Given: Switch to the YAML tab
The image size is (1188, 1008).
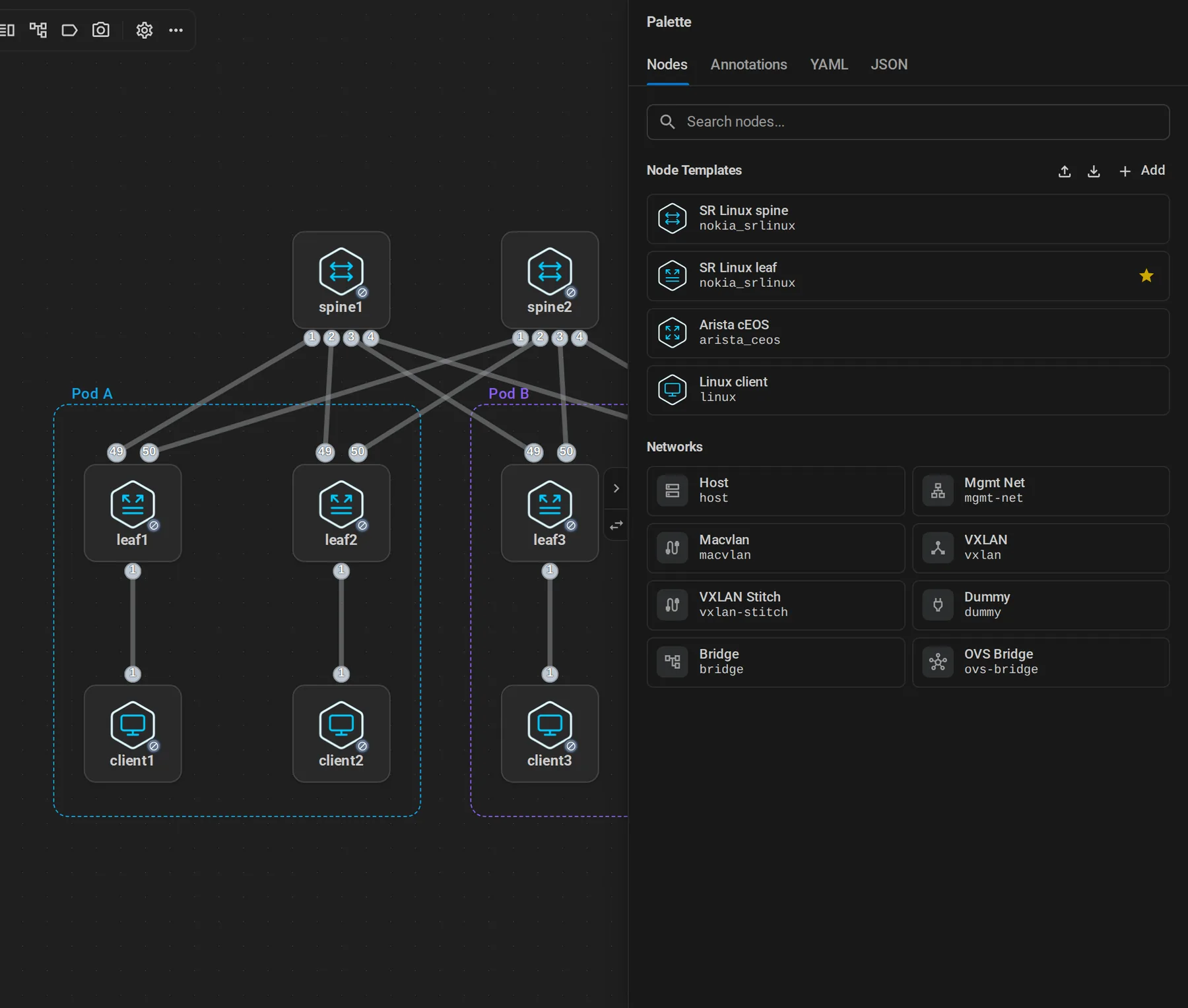Looking at the screenshot, I should coord(829,65).
